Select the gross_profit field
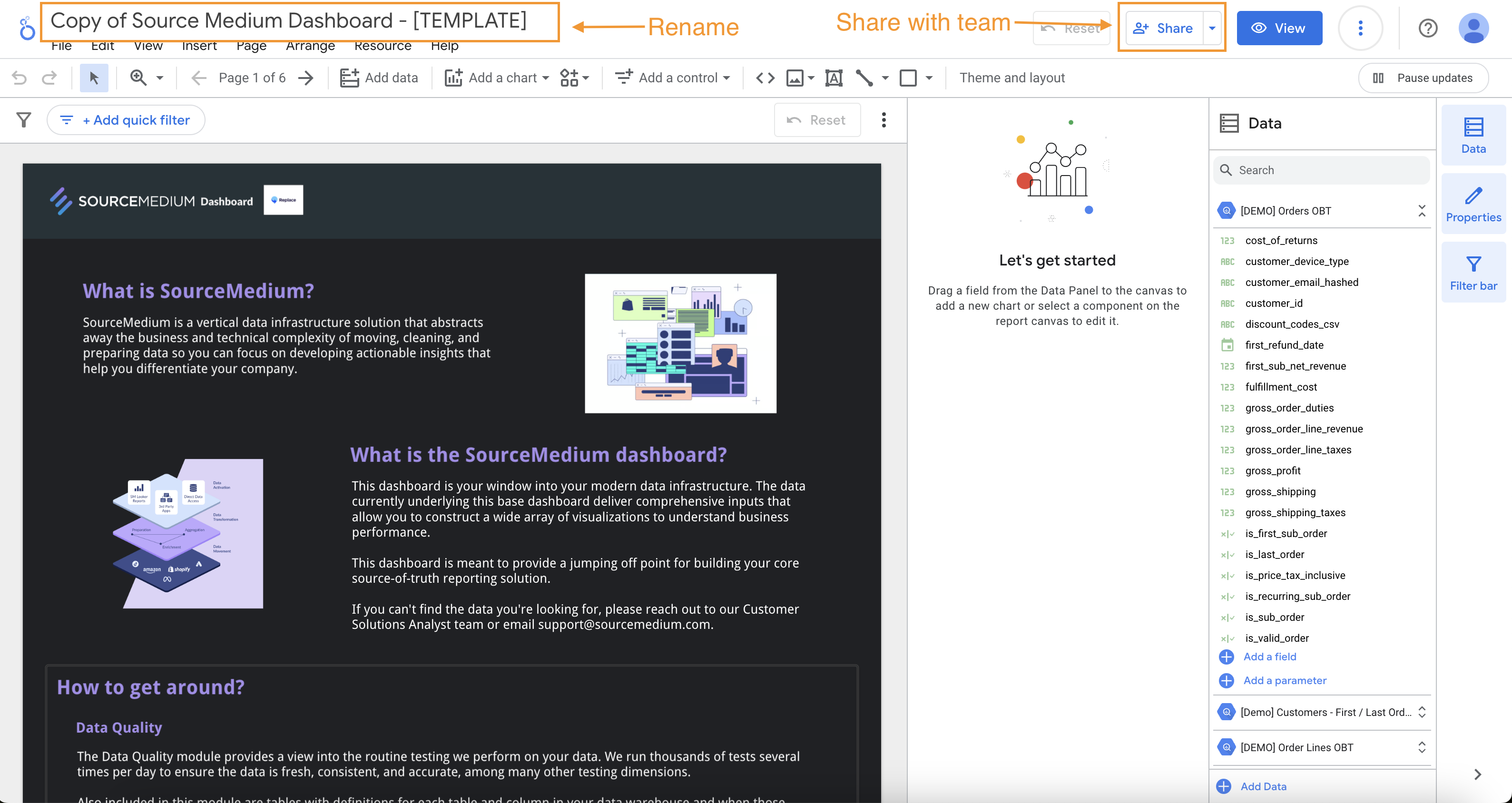Viewport: 1512px width, 803px height. (x=1273, y=471)
